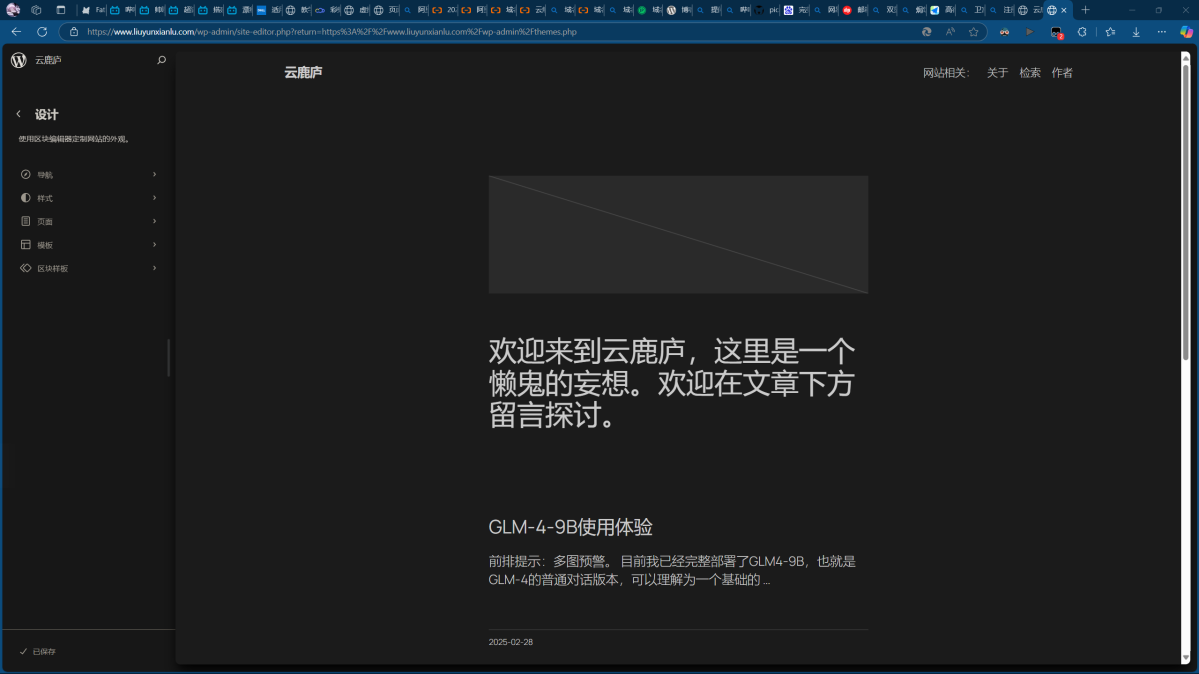
Task: Click the WordPress logo icon
Action: coord(19,60)
